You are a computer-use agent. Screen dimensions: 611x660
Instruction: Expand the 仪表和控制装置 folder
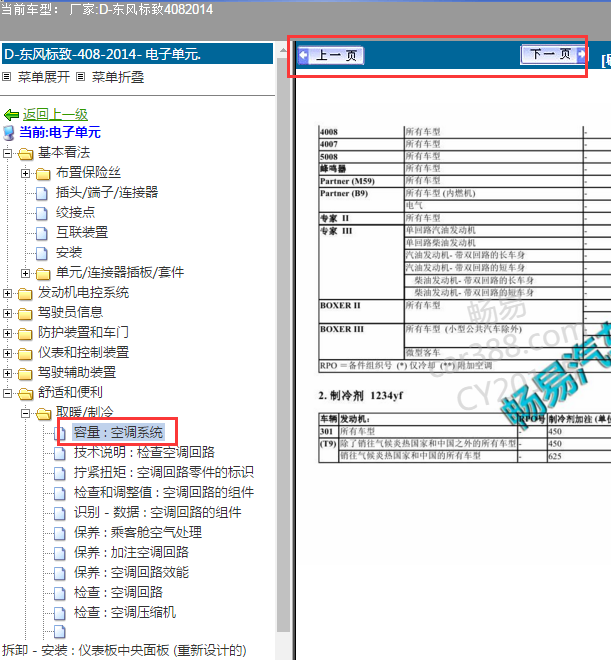coord(7,353)
